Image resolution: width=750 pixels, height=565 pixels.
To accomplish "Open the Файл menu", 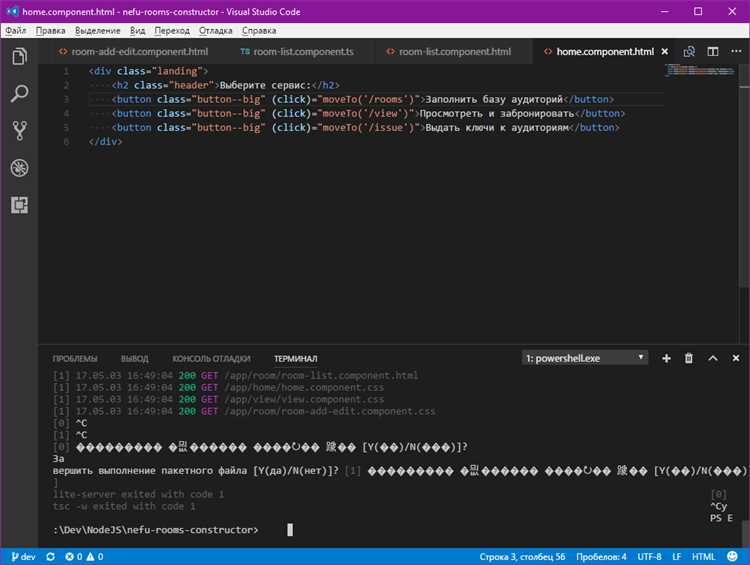I will click(x=16, y=31).
